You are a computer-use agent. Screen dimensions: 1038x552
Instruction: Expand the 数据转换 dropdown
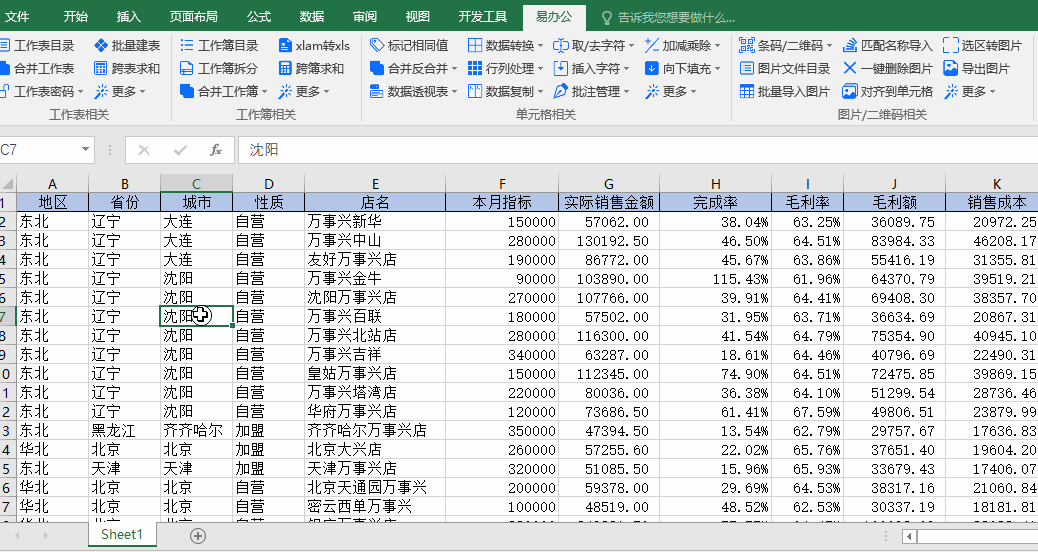pyautogui.click(x=540, y=46)
